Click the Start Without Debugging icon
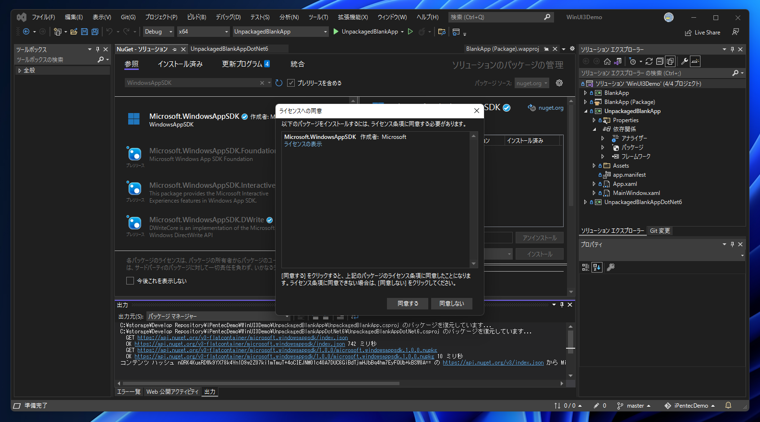 (411, 31)
